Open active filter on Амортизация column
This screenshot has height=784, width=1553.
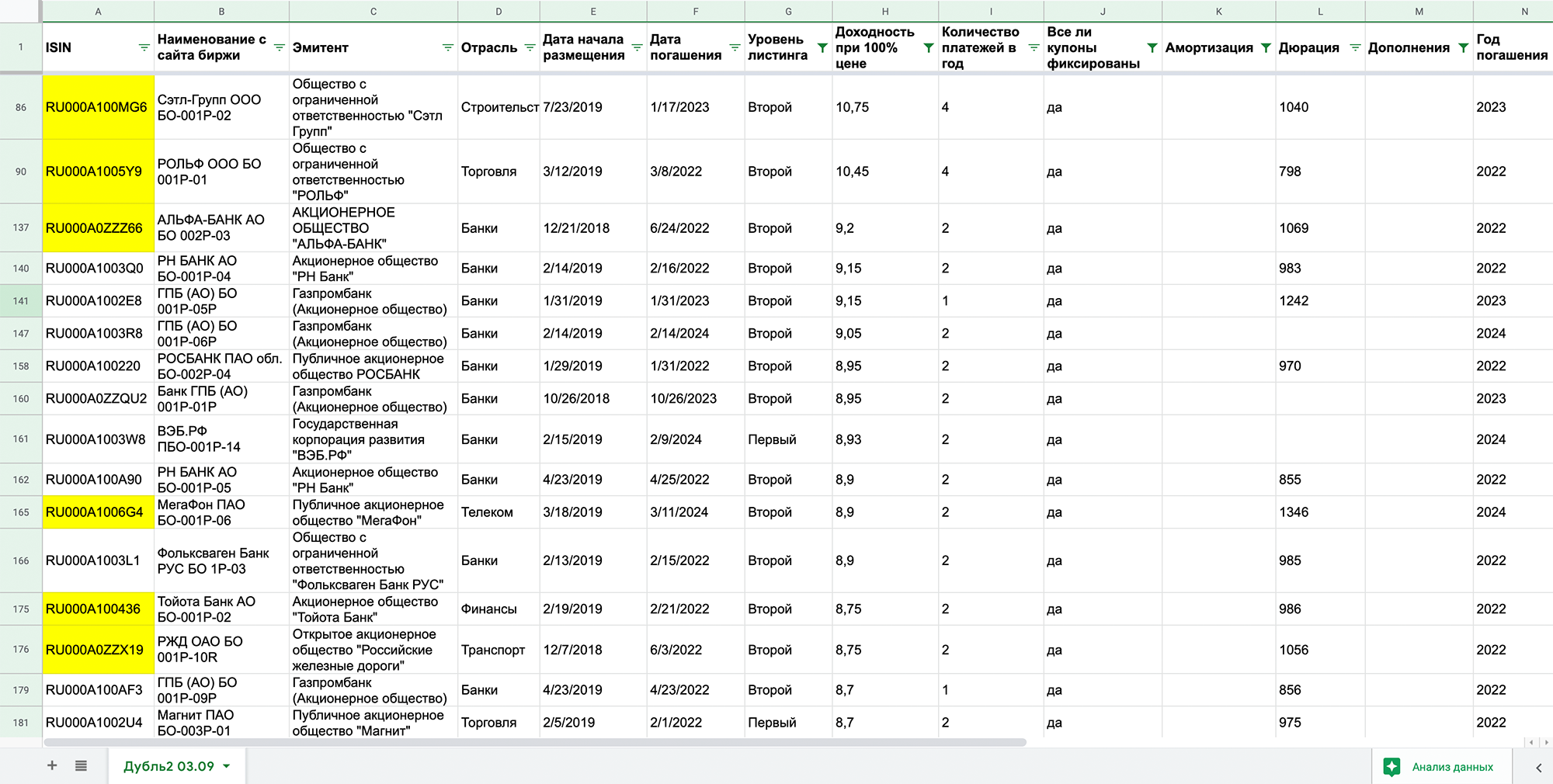pos(1266,47)
